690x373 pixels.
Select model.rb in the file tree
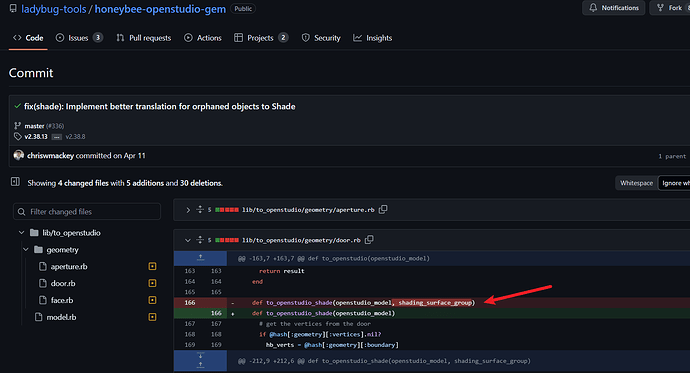[x=61, y=317]
